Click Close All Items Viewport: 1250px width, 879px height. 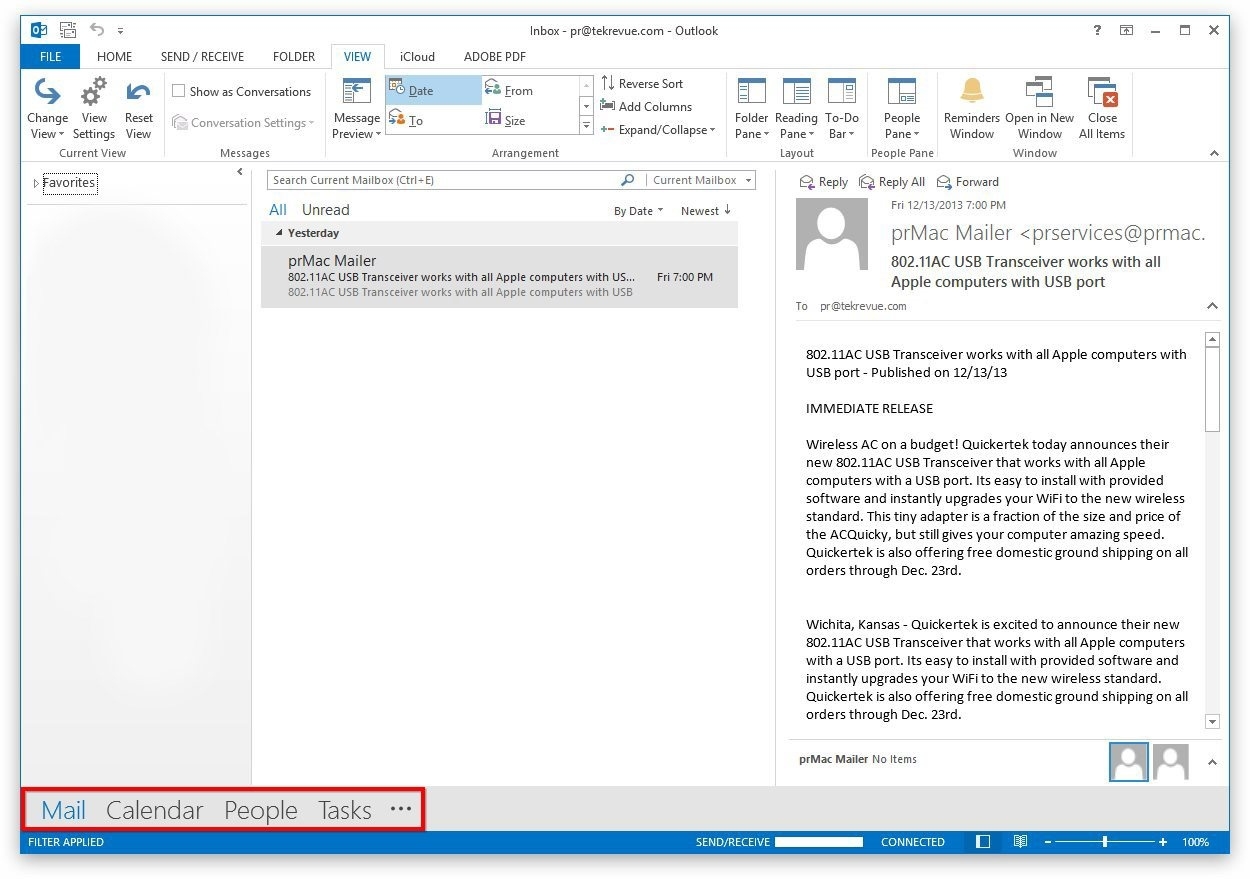pos(1102,109)
